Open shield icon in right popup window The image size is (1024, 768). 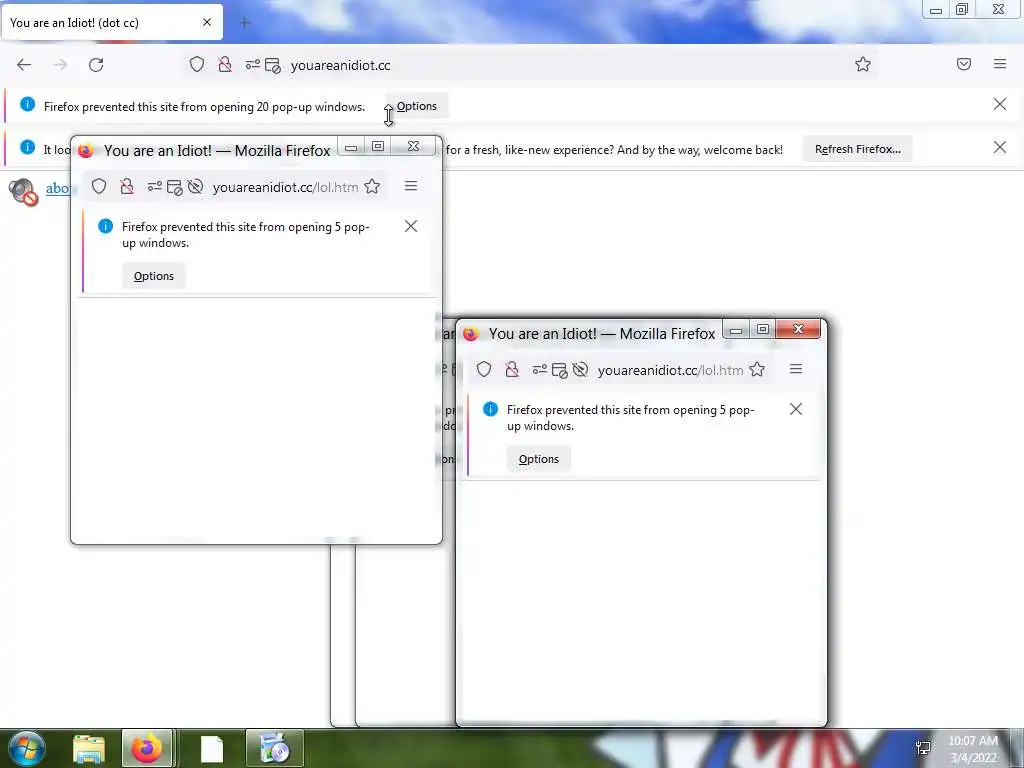(x=484, y=370)
